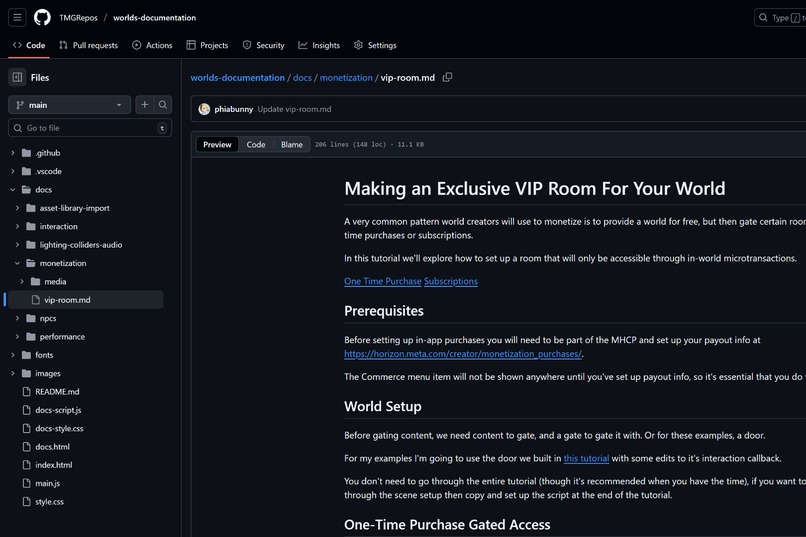This screenshot has height=537, width=806.
Task: Switch to the Blame view
Action: pos(292,144)
